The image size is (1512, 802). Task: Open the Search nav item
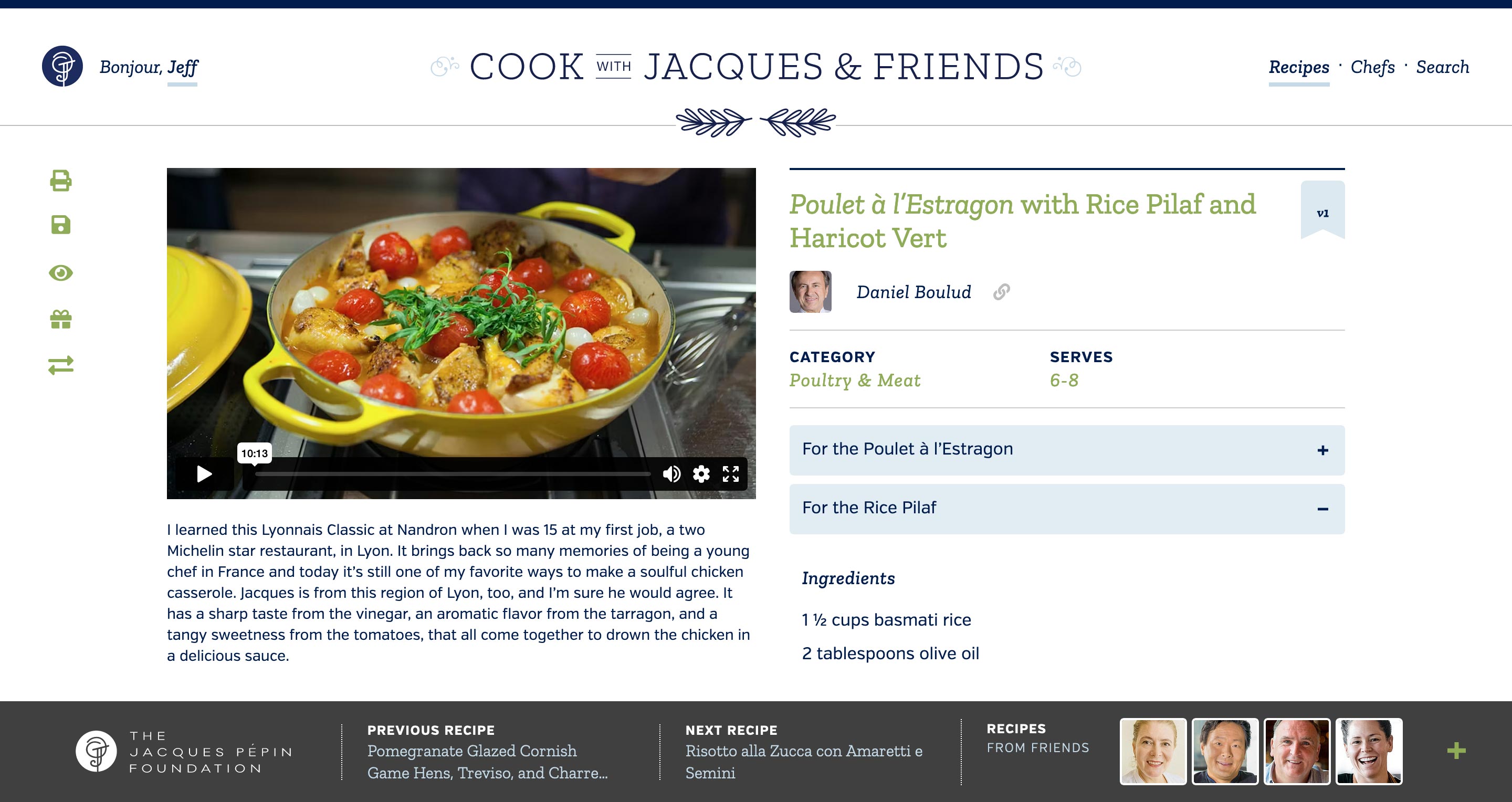1442,67
